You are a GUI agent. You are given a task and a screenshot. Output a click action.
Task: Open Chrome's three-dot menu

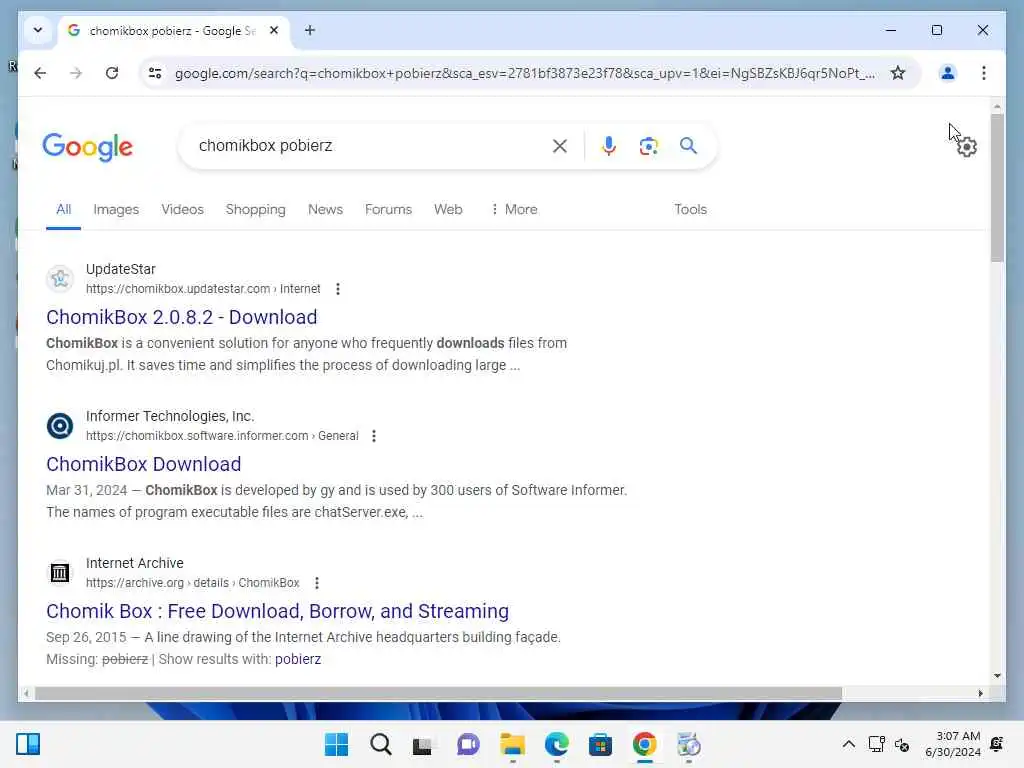coord(984,73)
